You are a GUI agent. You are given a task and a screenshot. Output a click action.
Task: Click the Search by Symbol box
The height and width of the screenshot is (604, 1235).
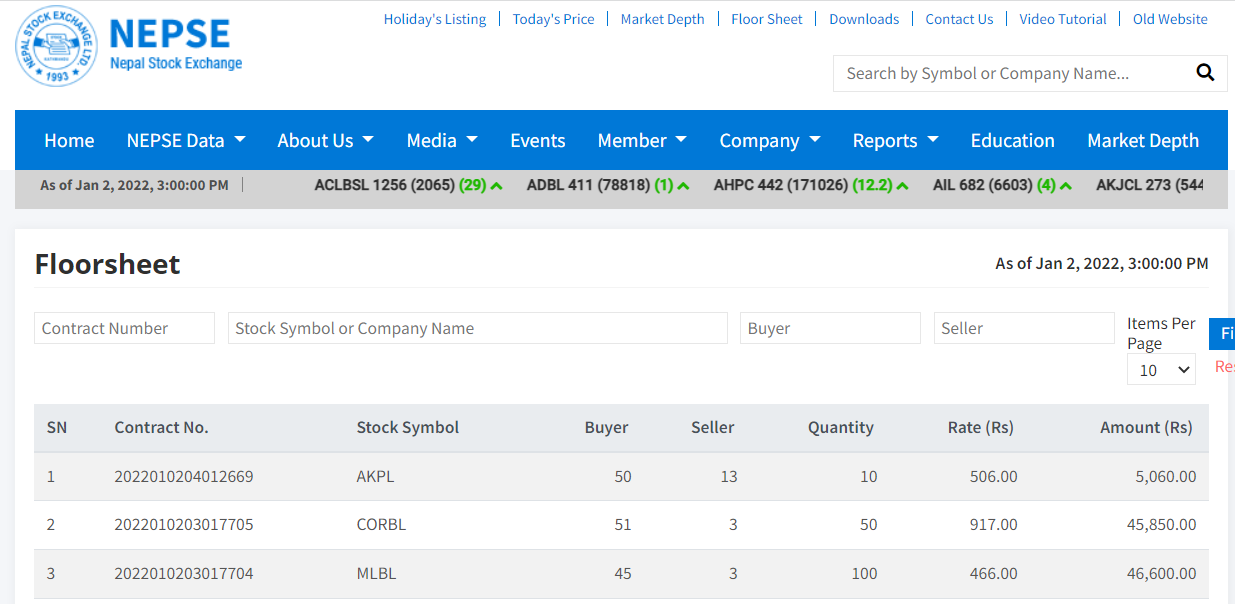coord(1010,73)
